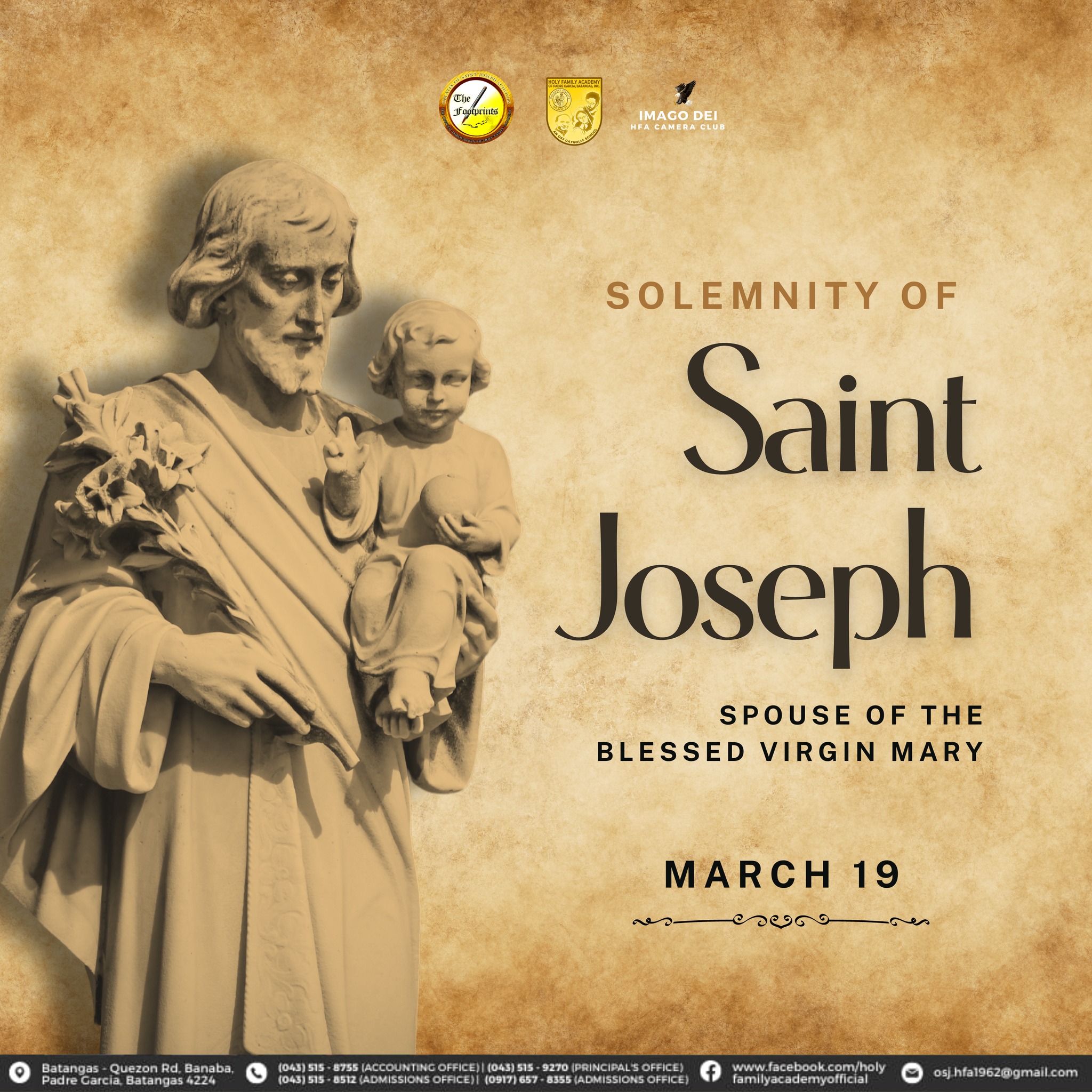Click The Footprints round logo
Viewport: 1092px width, 1092px height.
(477, 107)
